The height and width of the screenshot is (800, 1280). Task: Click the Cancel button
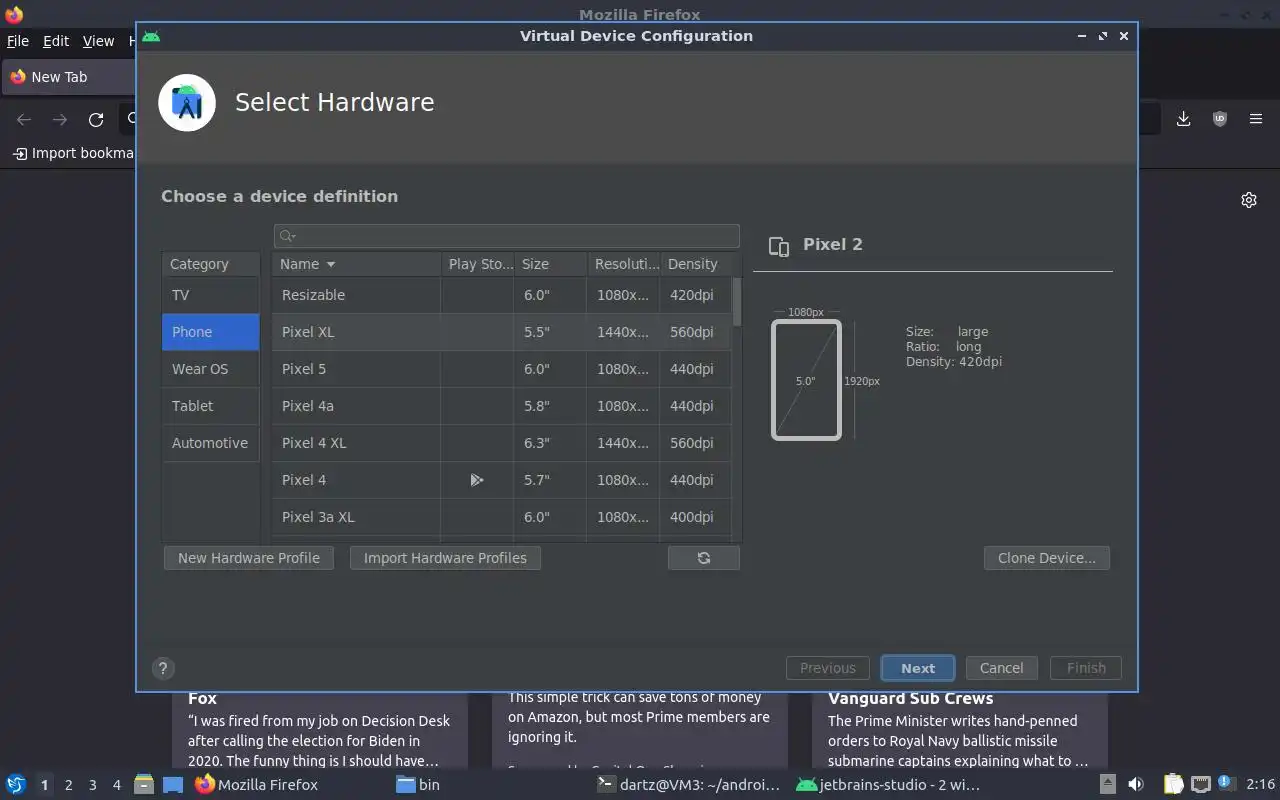coord(1001,668)
